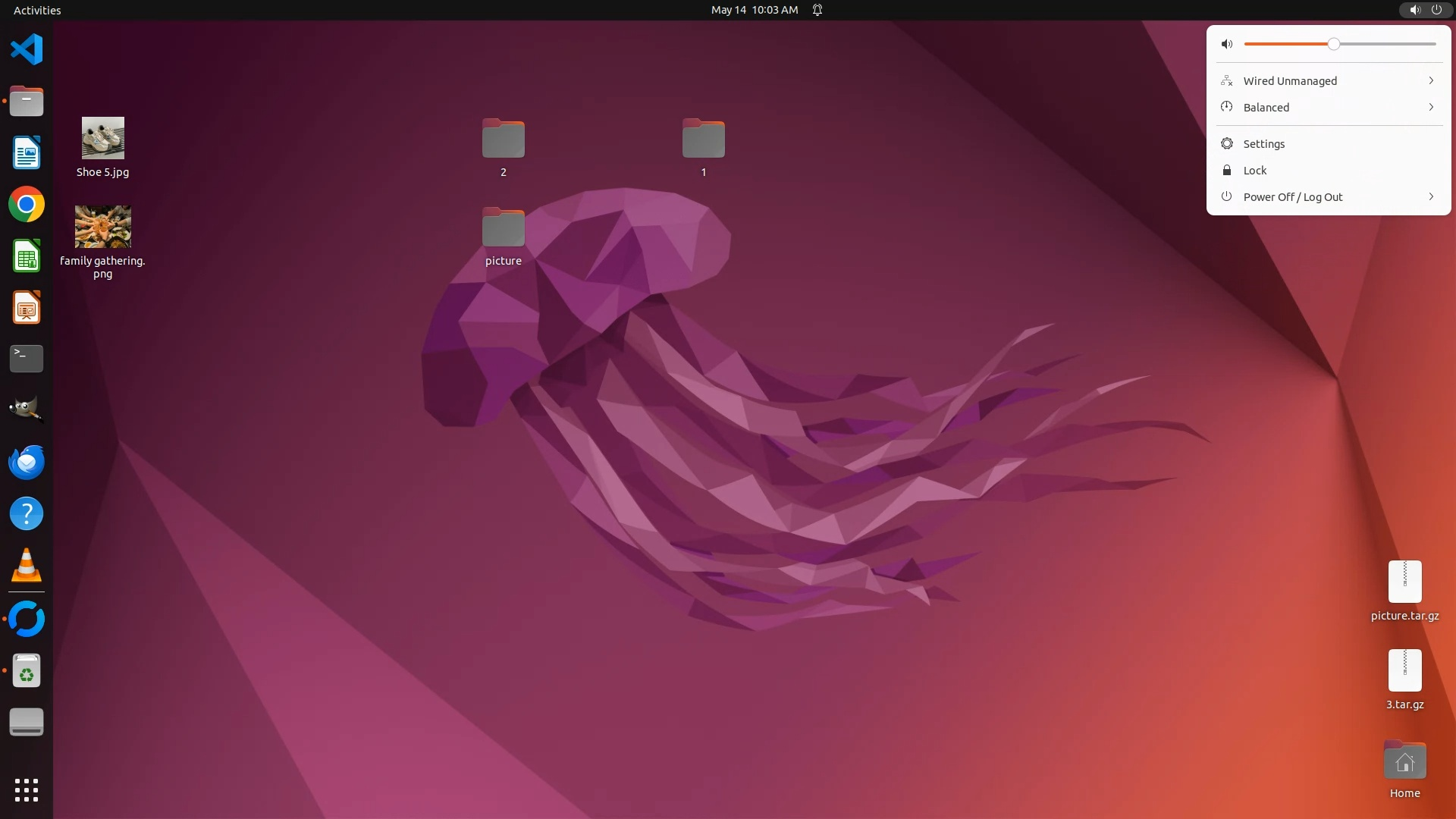Open LibreOffice Impress from the dock
1456x819 pixels.
click(27, 308)
